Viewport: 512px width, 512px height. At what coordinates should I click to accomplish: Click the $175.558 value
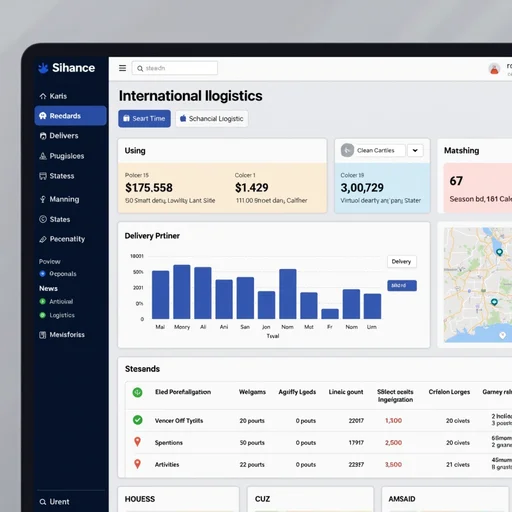tap(149, 188)
